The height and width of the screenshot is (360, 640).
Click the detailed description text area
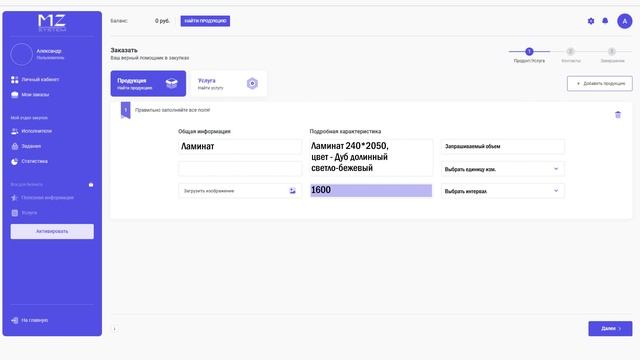[x=371, y=158]
